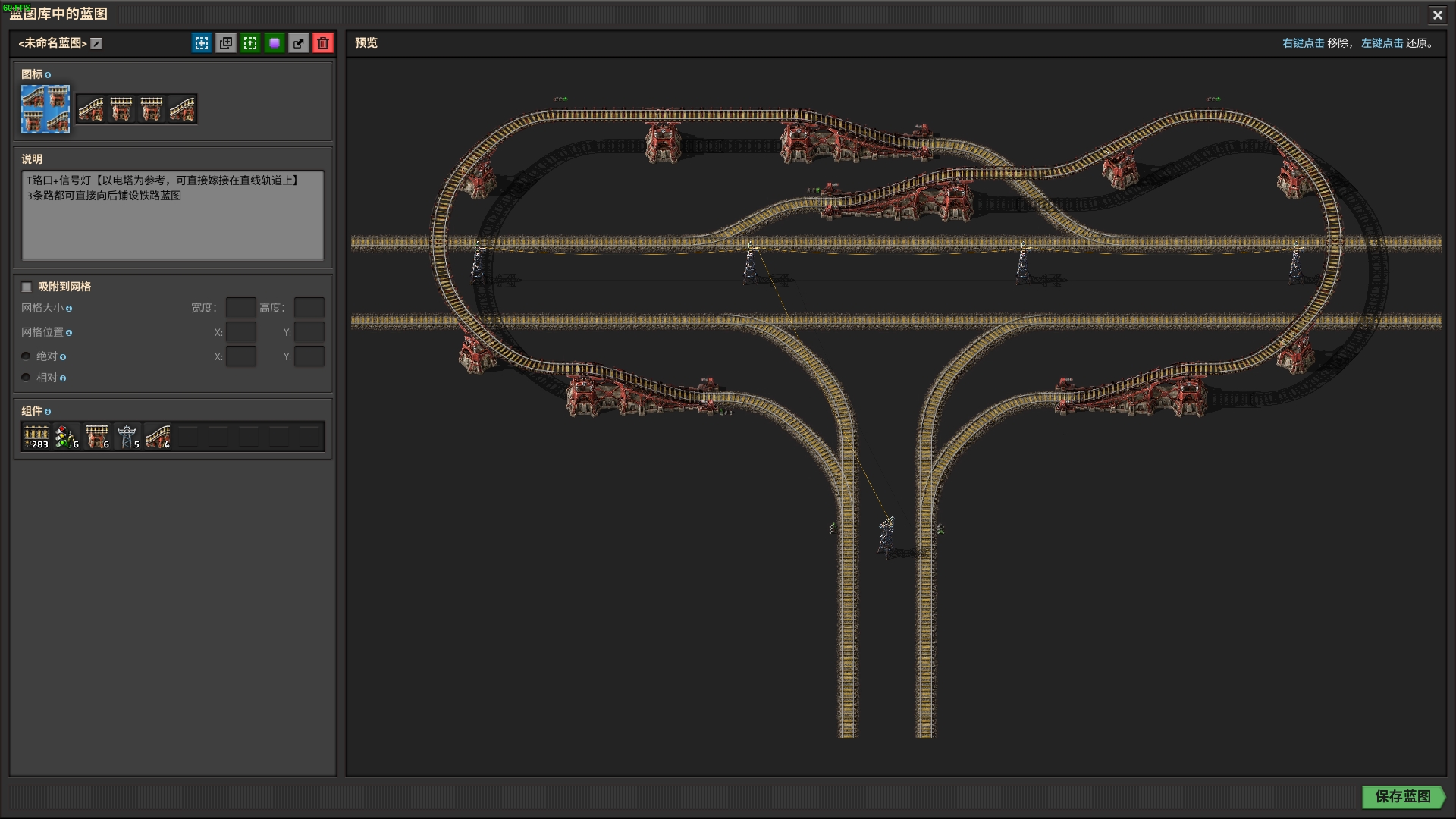Image resolution: width=1456 pixels, height=819 pixels.
Task: Select the large combined blueprint icon preview
Action: click(45, 109)
